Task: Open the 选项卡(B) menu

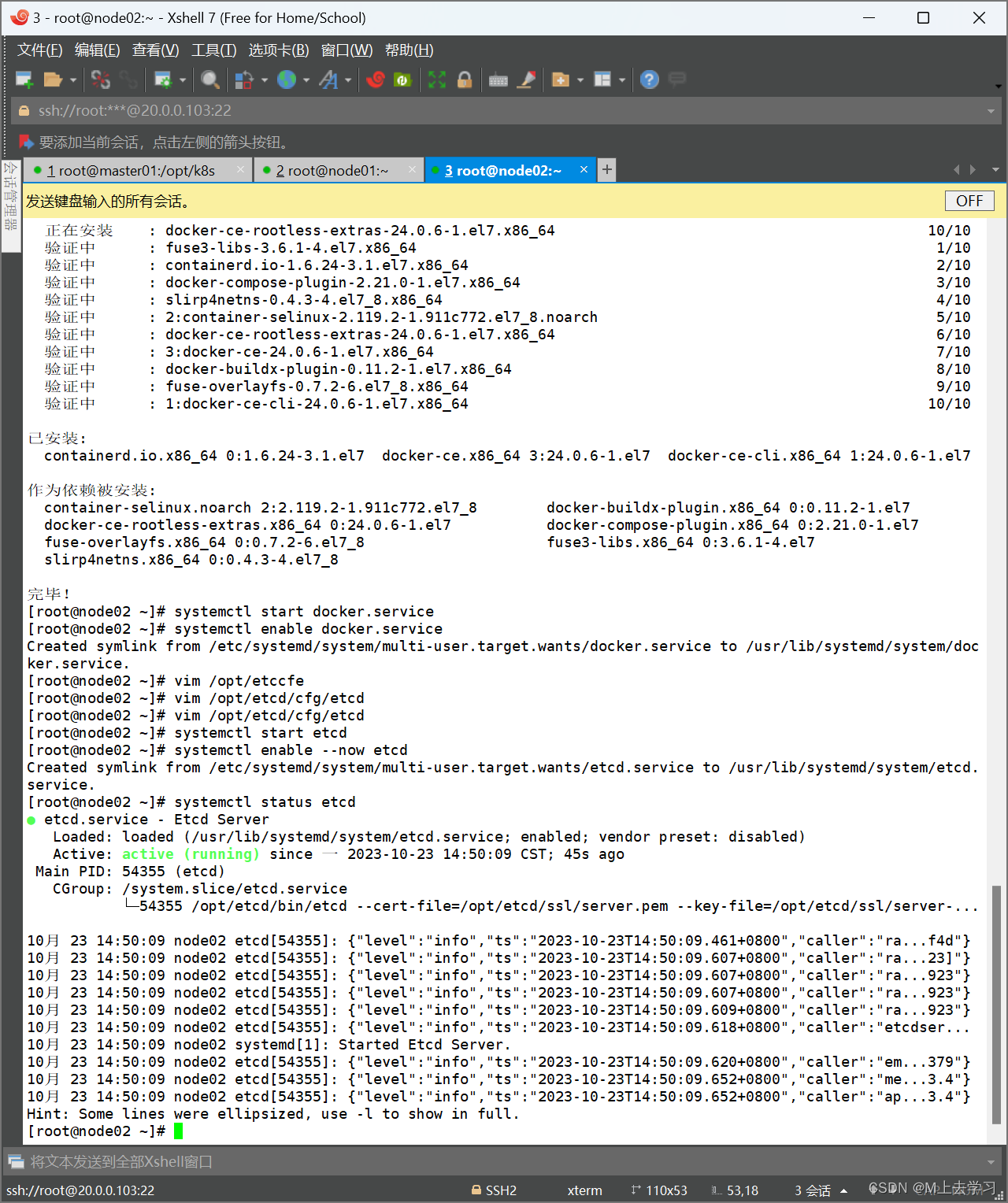Action: [x=279, y=50]
